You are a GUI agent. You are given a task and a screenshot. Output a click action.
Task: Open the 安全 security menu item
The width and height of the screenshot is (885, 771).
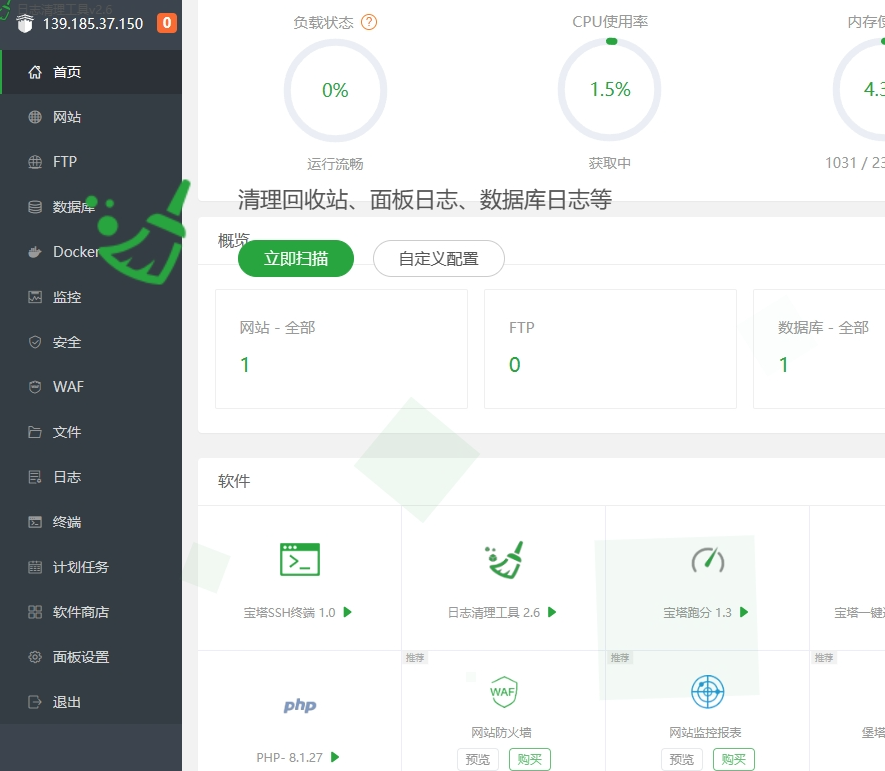tap(91, 342)
